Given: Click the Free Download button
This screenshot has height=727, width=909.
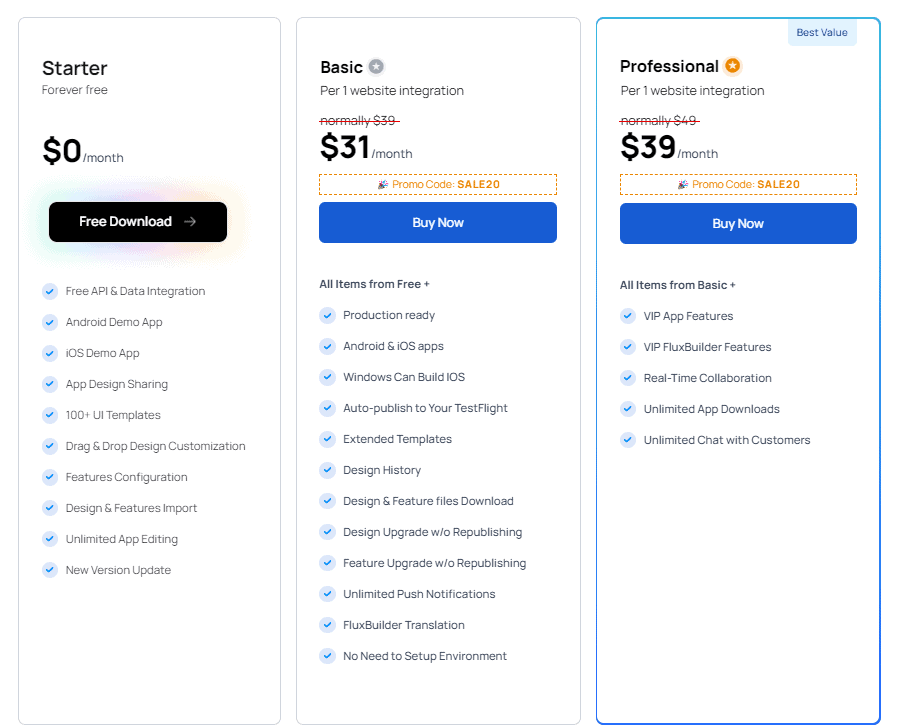Looking at the screenshot, I should 137,221.
